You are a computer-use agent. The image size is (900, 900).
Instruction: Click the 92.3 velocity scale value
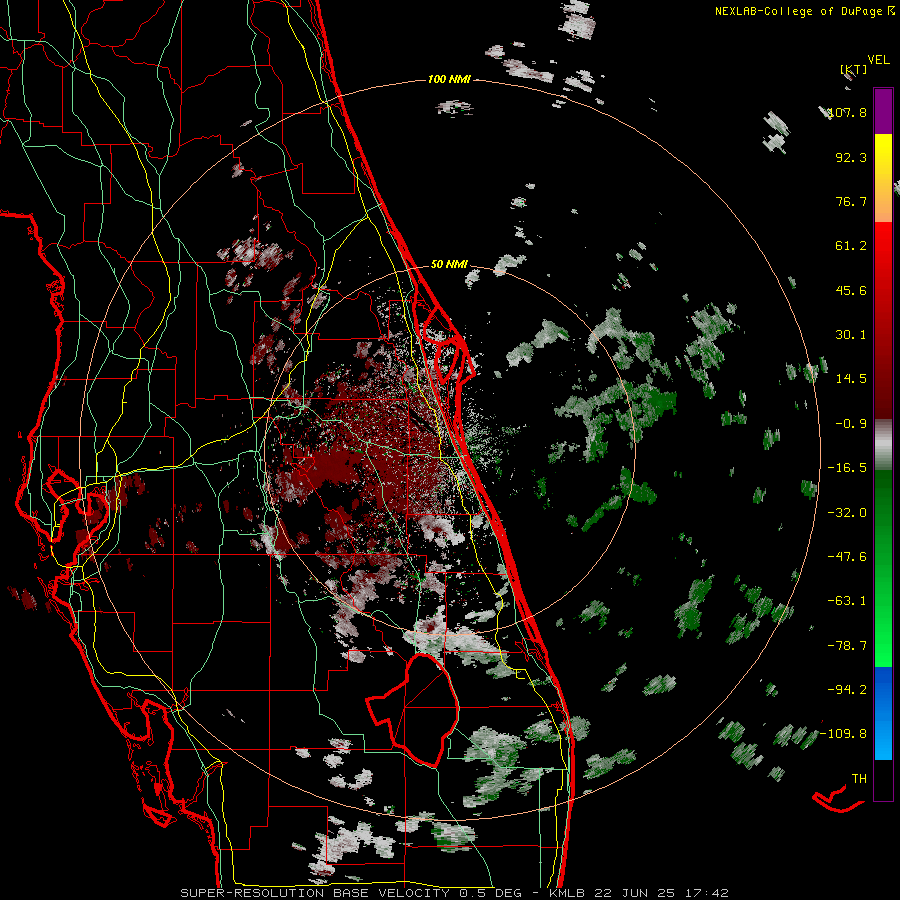coord(851,157)
